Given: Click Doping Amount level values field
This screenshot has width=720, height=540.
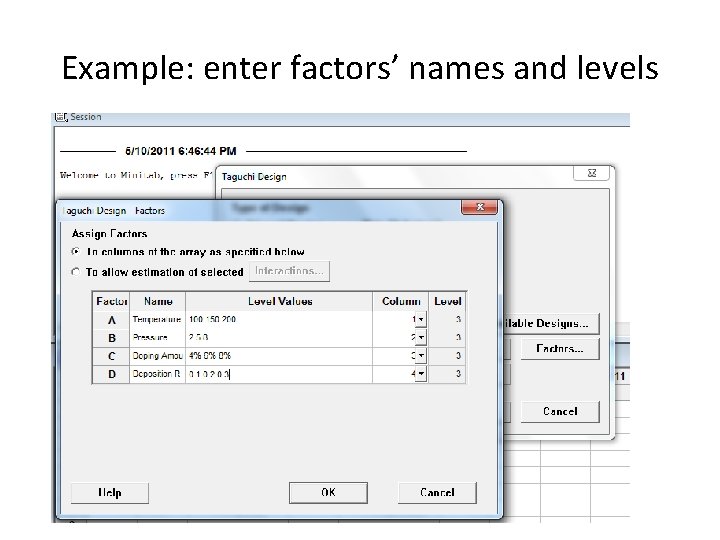Looking at the screenshot, I should [279, 356].
